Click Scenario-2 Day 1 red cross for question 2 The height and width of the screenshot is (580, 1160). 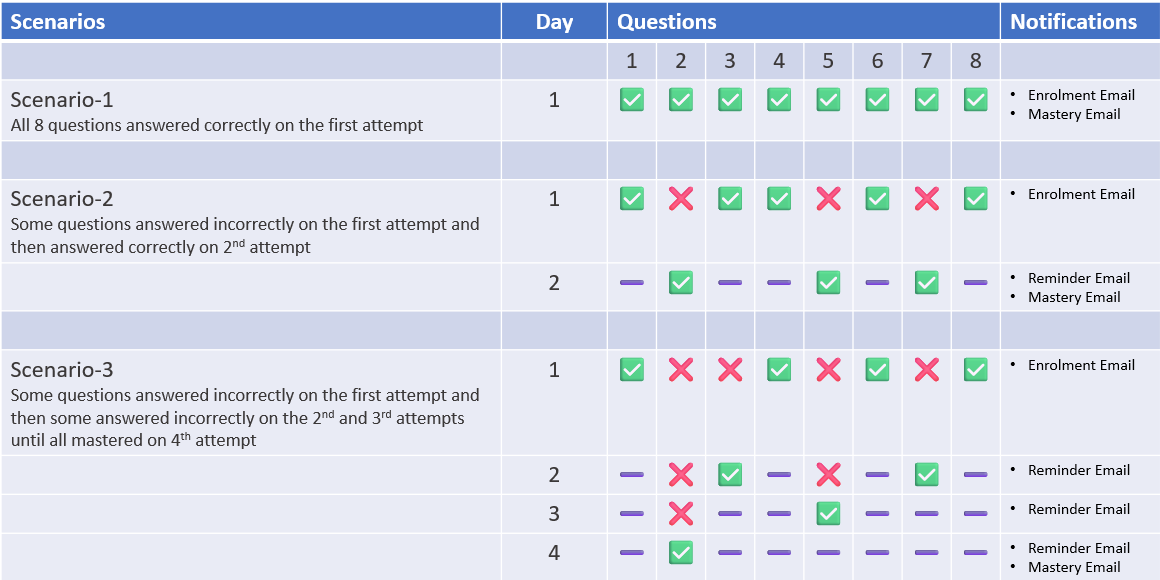click(x=681, y=199)
